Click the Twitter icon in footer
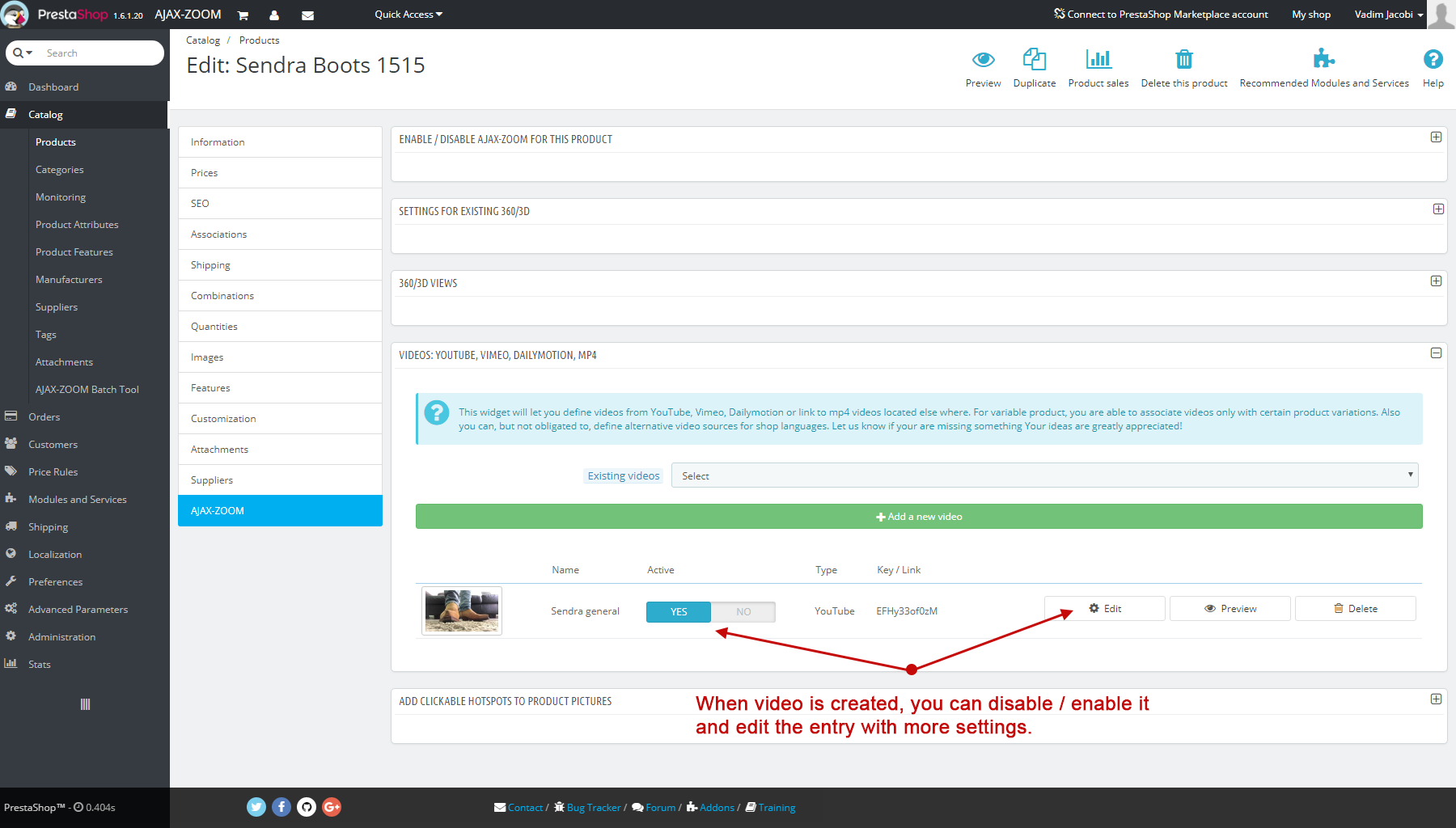This screenshot has width=1456, height=828. 256,807
